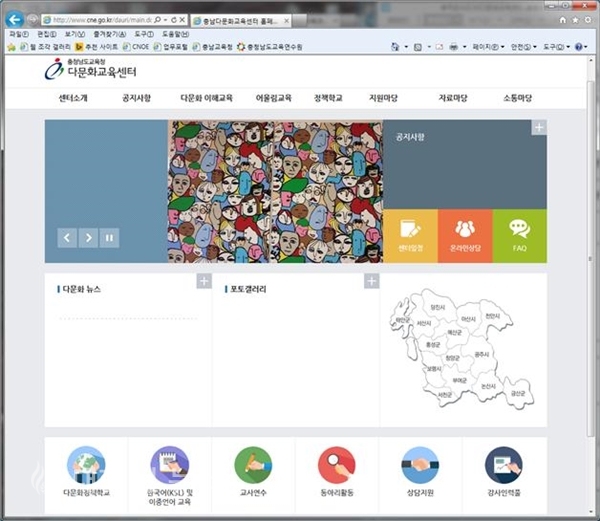Open the 파일(F) menu
The width and height of the screenshot is (600, 521).
click(x=19, y=34)
